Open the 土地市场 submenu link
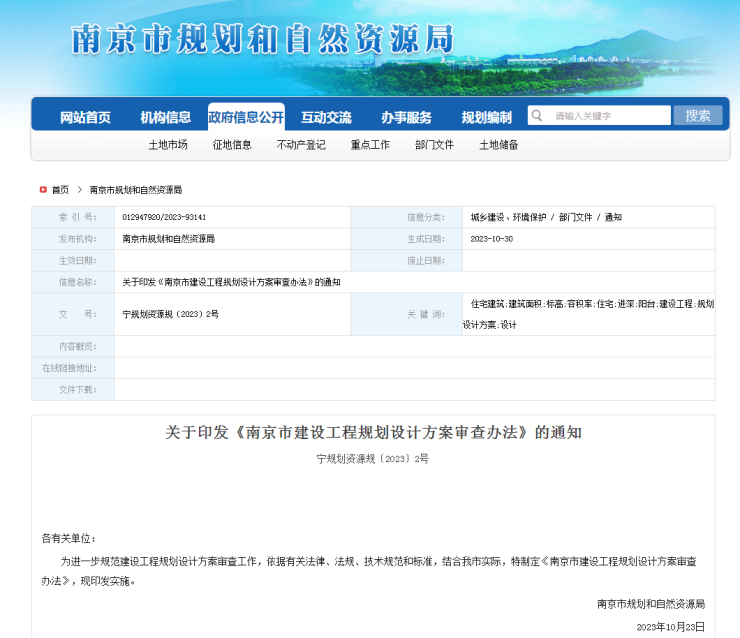This screenshot has width=740, height=638. tap(168, 145)
